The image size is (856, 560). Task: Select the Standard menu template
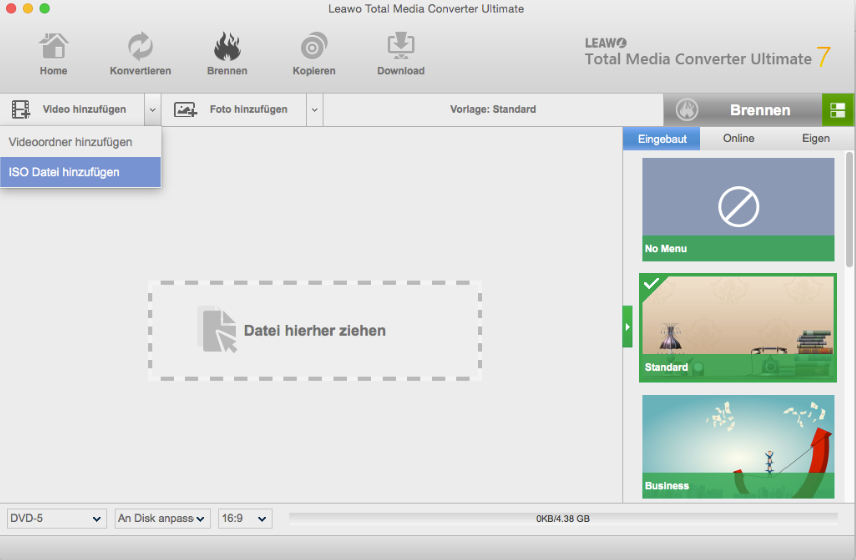pos(738,327)
